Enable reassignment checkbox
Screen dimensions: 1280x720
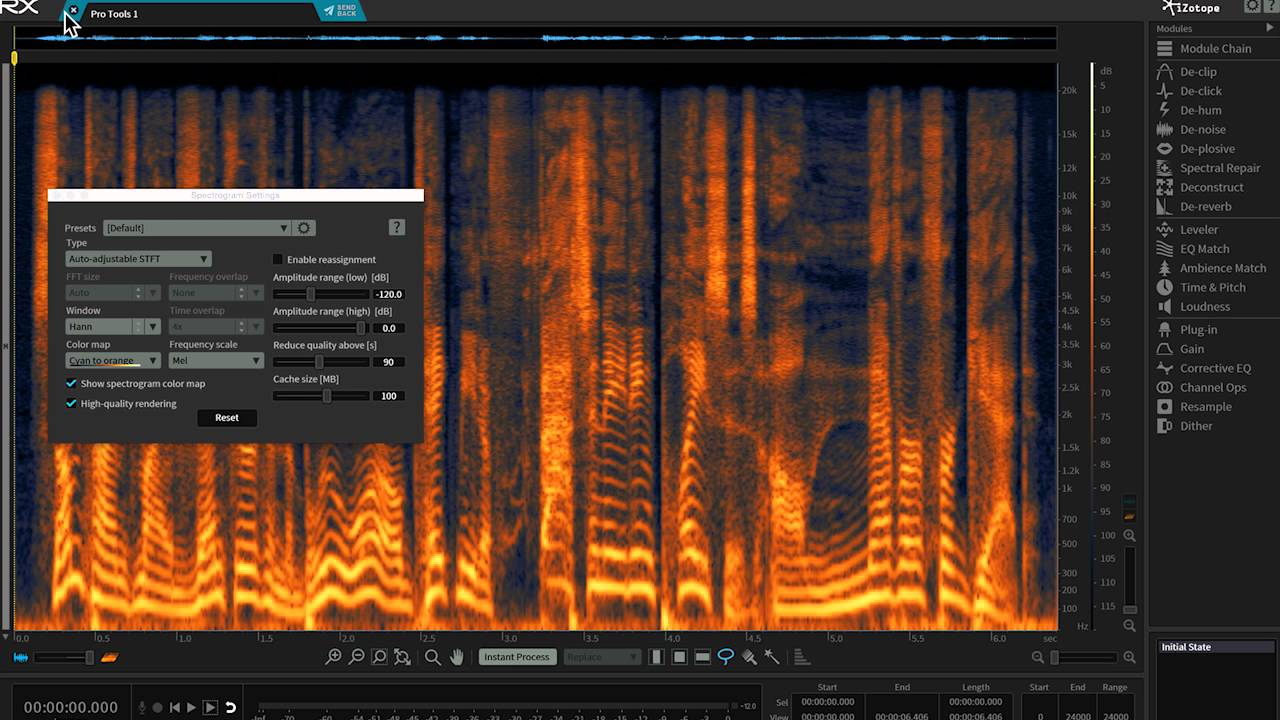(279, 260)
